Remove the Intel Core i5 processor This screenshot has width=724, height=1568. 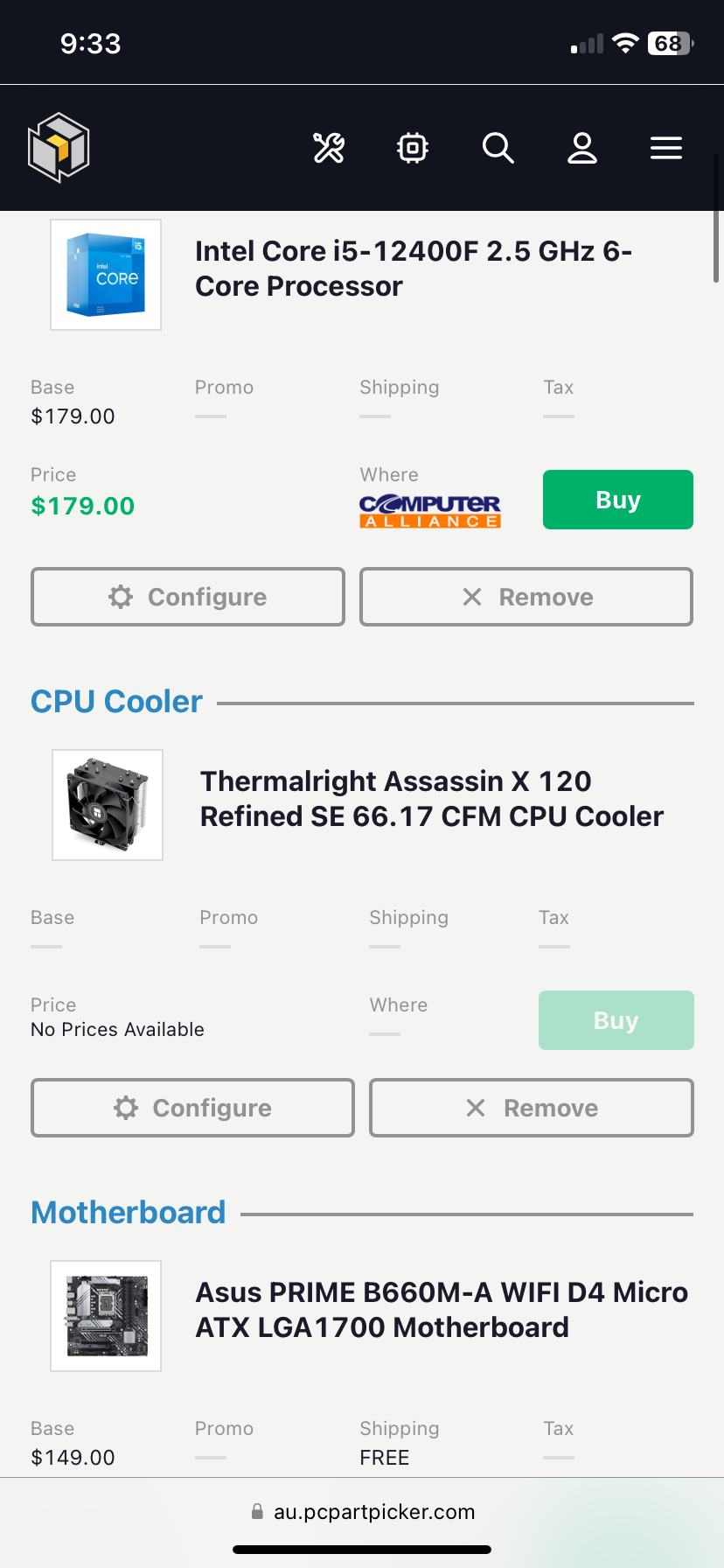point(526,597)
